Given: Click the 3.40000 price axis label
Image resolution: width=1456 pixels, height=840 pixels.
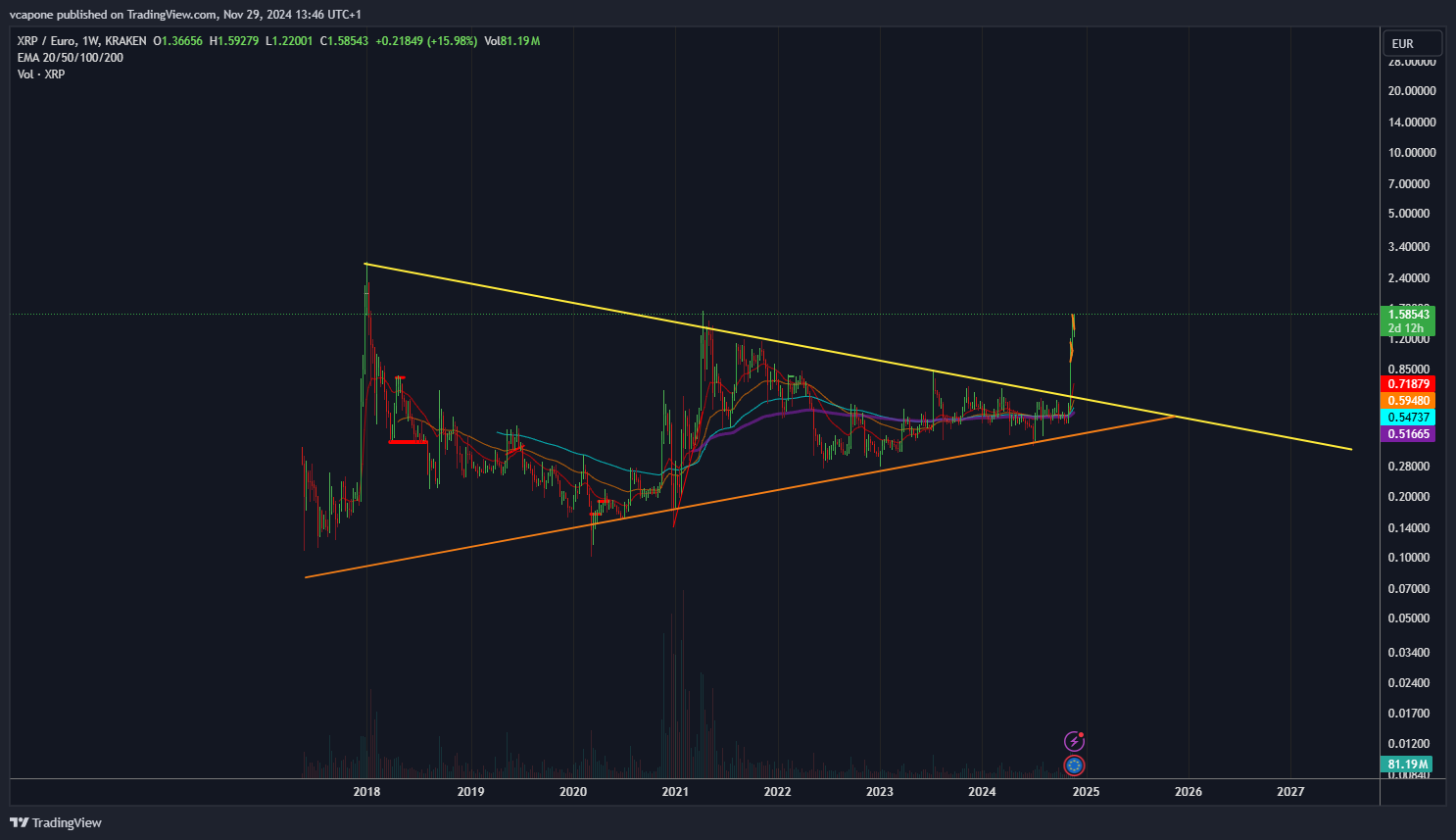Looking at the screenshot, I should 1409,247.
